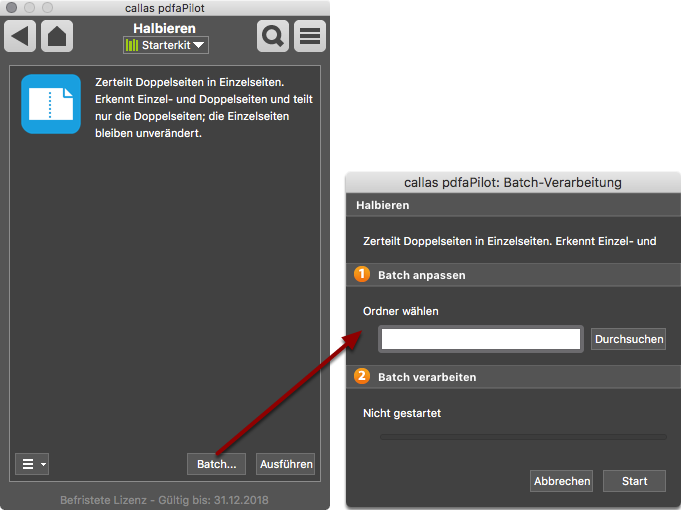Click the Nicht gestartet status text

tap(402, 413)
